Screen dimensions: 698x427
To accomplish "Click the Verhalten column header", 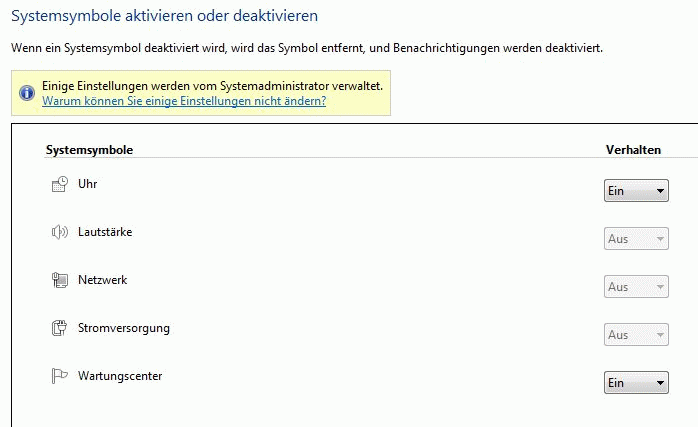I will [633, 150].
